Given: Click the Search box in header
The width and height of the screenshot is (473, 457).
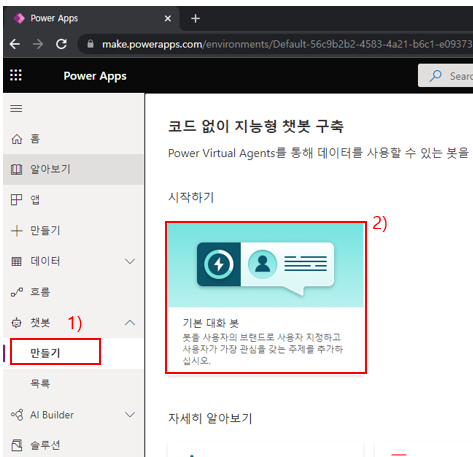Looking at the screenshot, I should point(446,76).
